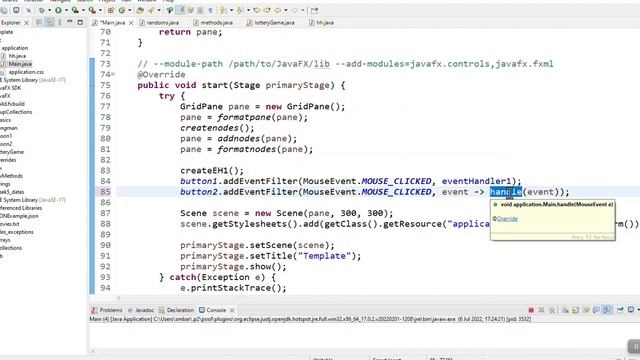Select the upCollections project in Explorer
Screen dimensions: 640x360
point(16,112)
